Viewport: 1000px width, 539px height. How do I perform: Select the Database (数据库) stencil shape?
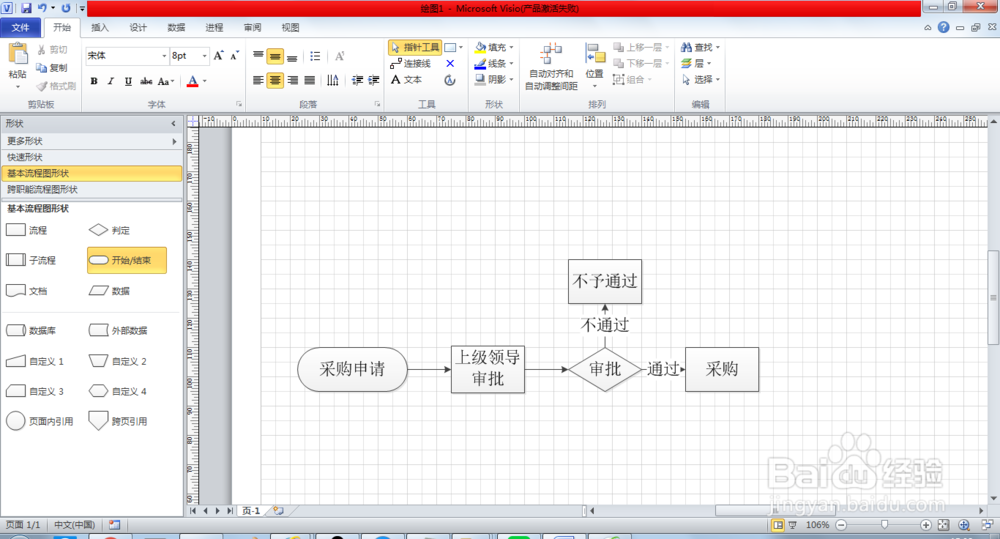[x=31, y=330]
